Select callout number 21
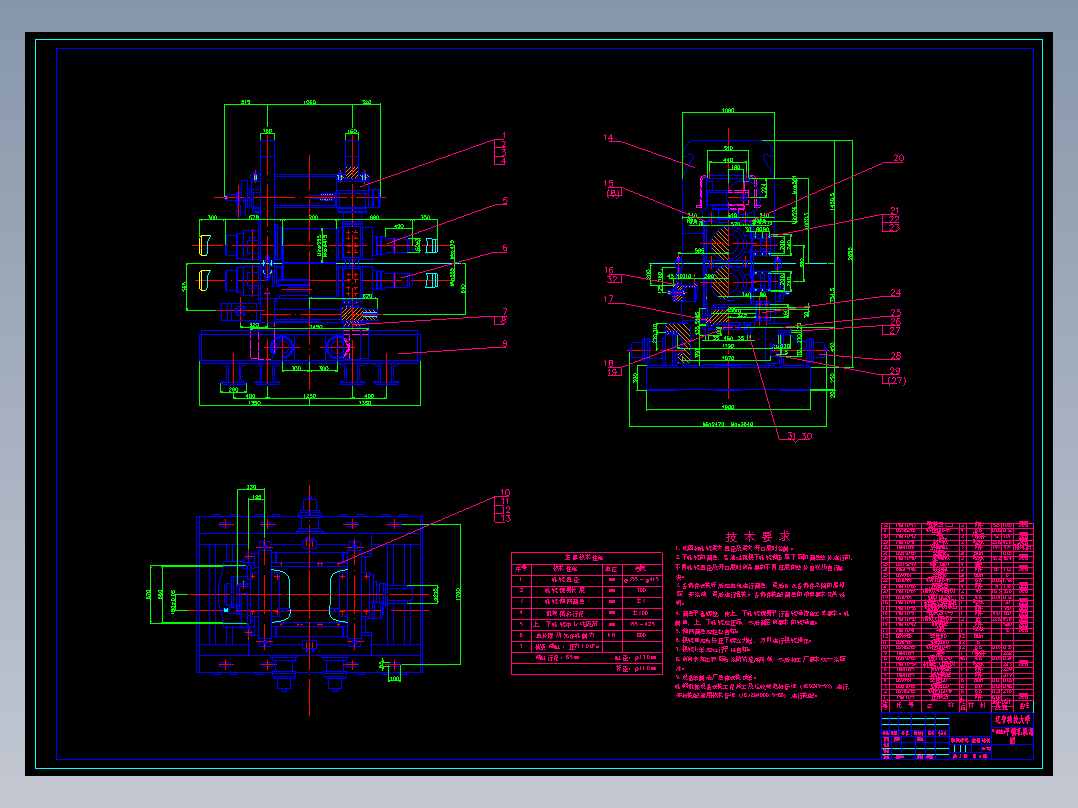1078x808 pixels. tap(894, 211)
